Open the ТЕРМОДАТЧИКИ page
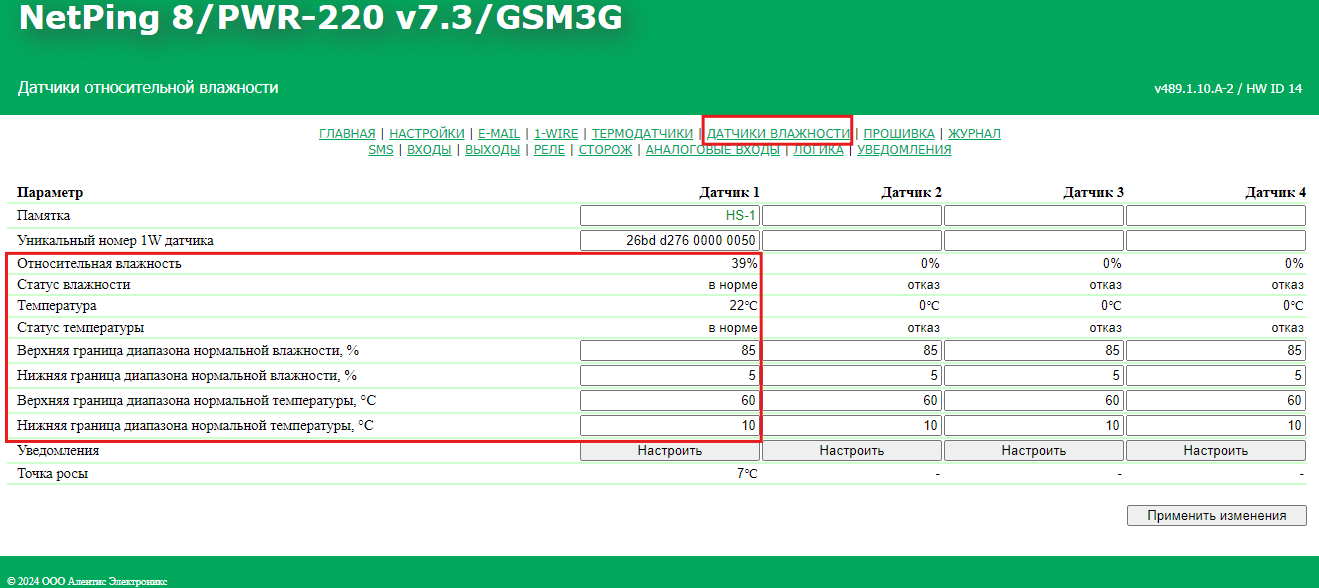 (642, 133)
